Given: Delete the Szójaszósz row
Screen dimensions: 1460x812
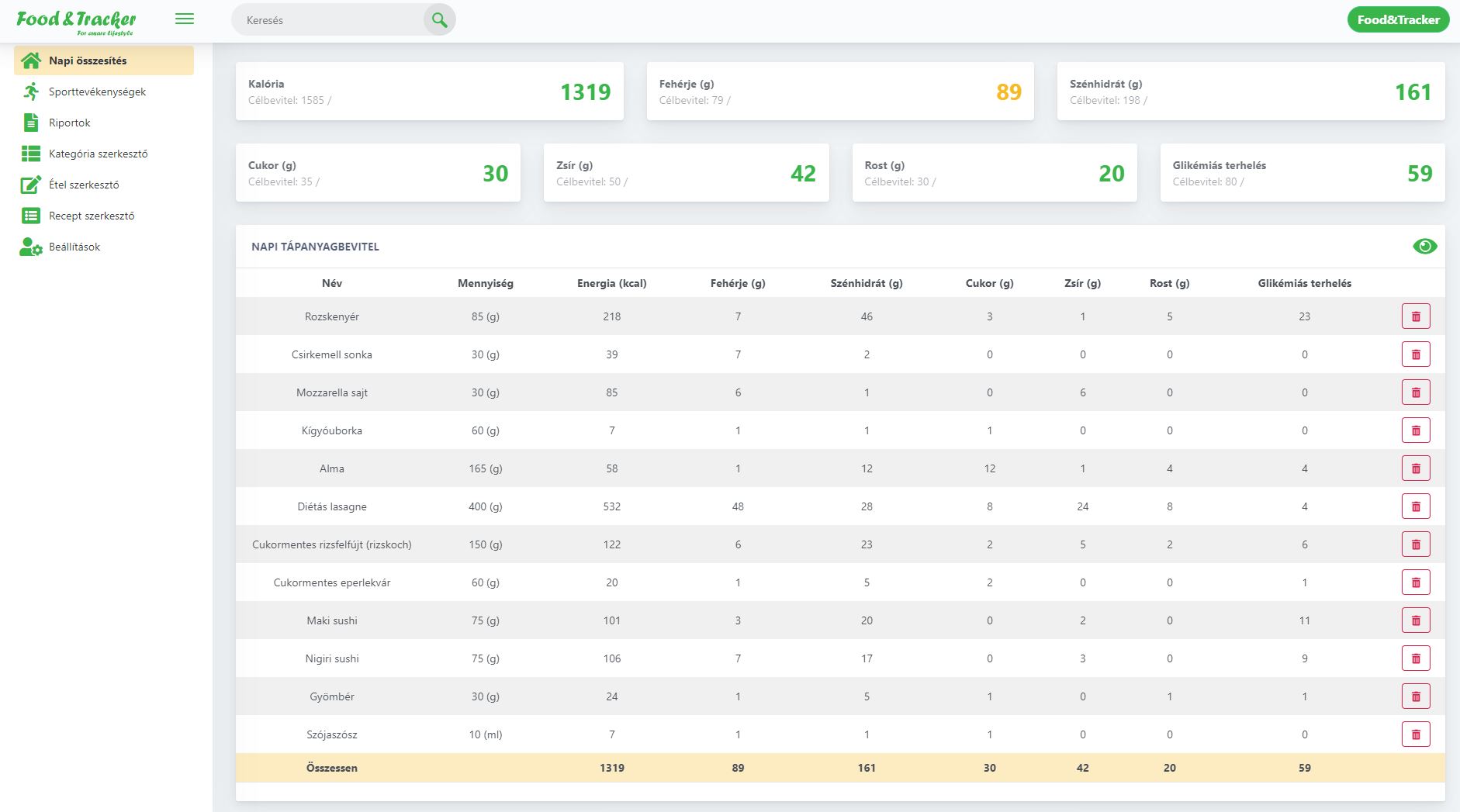Looking at the screenshot, I should click(1416, 734).
